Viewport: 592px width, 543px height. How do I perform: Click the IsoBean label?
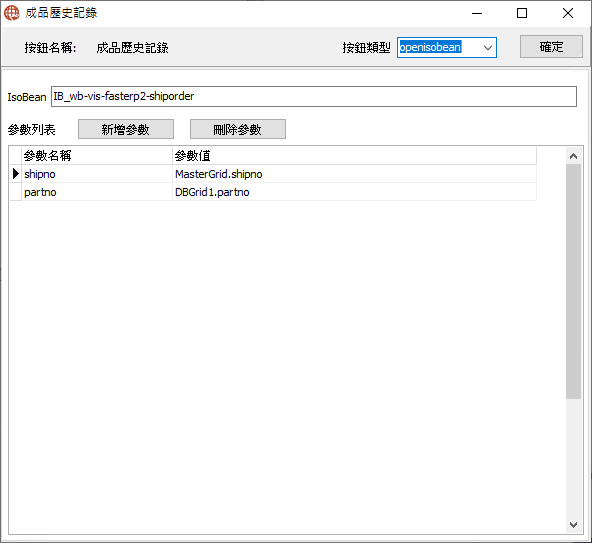pyautogui.click(x=27, y=97)
